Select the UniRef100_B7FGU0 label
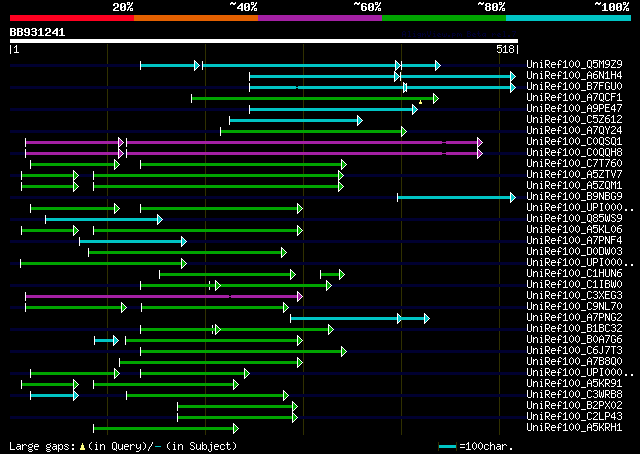Screen dimensions: 640x454 (x=574, y=86)
